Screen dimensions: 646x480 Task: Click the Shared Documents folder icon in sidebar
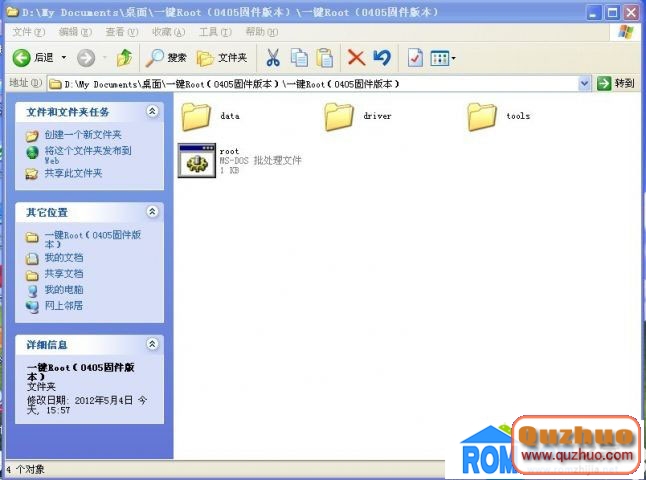(x=32, y=275)
